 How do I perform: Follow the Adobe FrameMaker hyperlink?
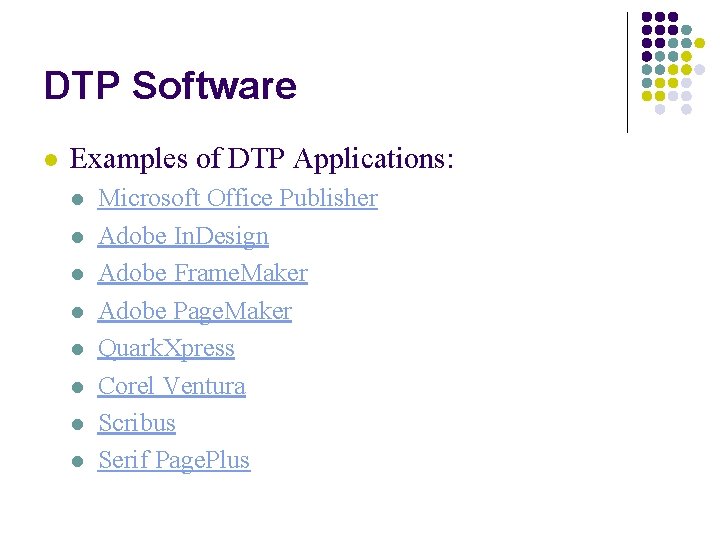point(202,273)
